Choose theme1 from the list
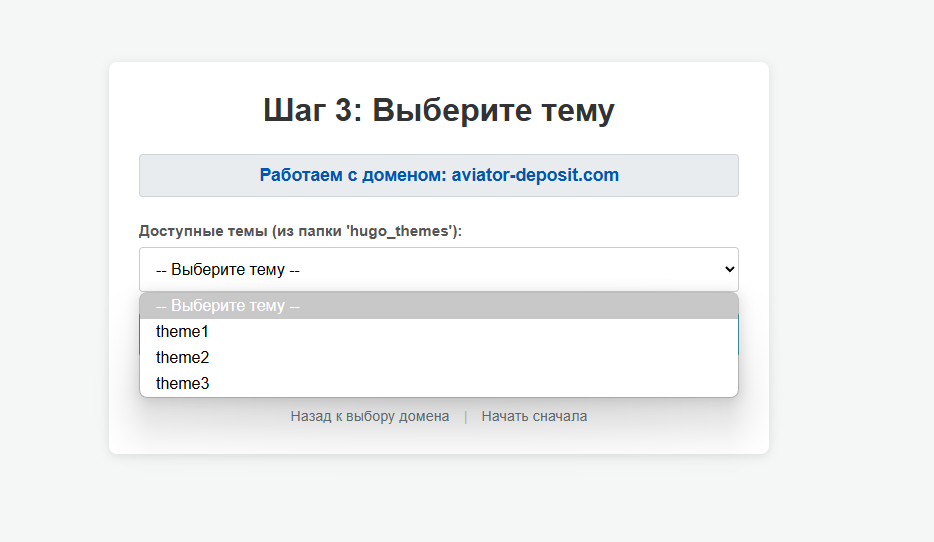The image size is (934, 542). coord(438,332)
